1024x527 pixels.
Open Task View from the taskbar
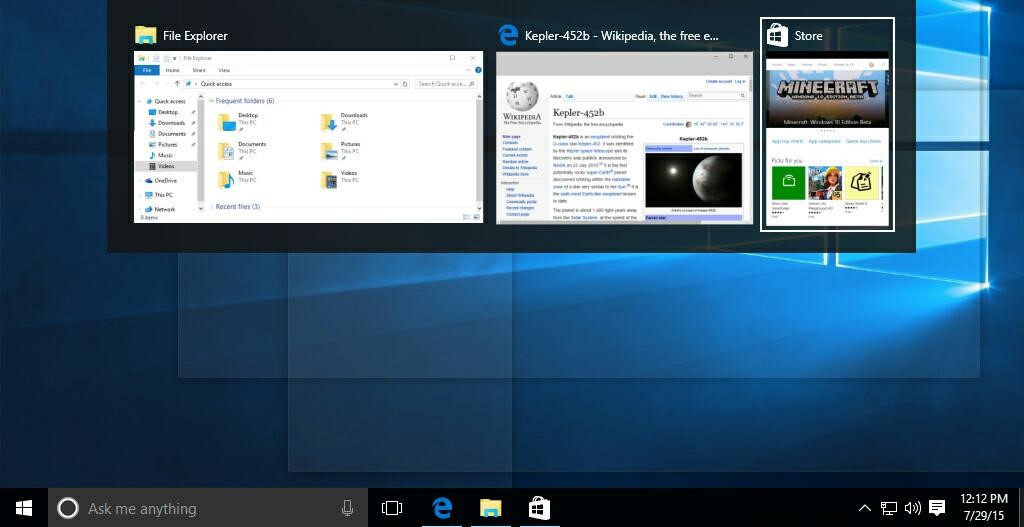[392, 508]
